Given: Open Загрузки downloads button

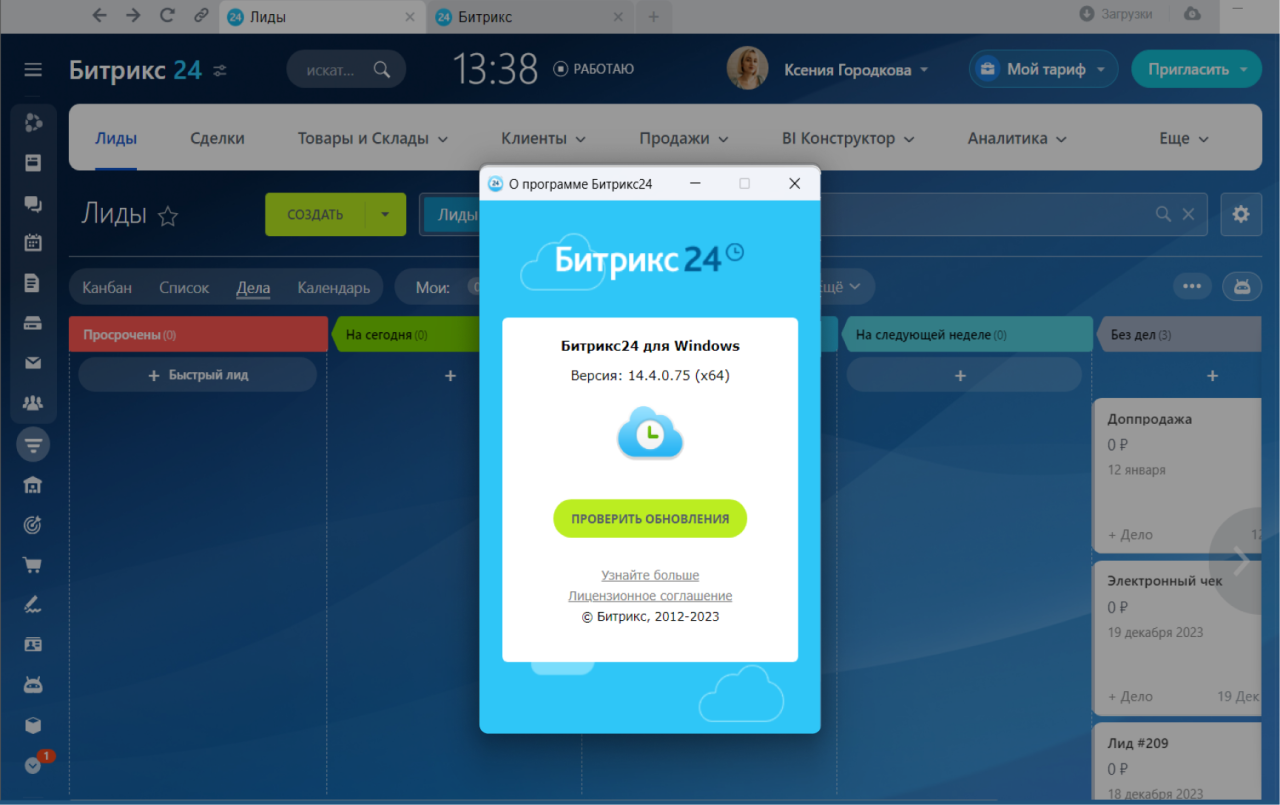Looking at the screenshot, I should point(1116,14).
